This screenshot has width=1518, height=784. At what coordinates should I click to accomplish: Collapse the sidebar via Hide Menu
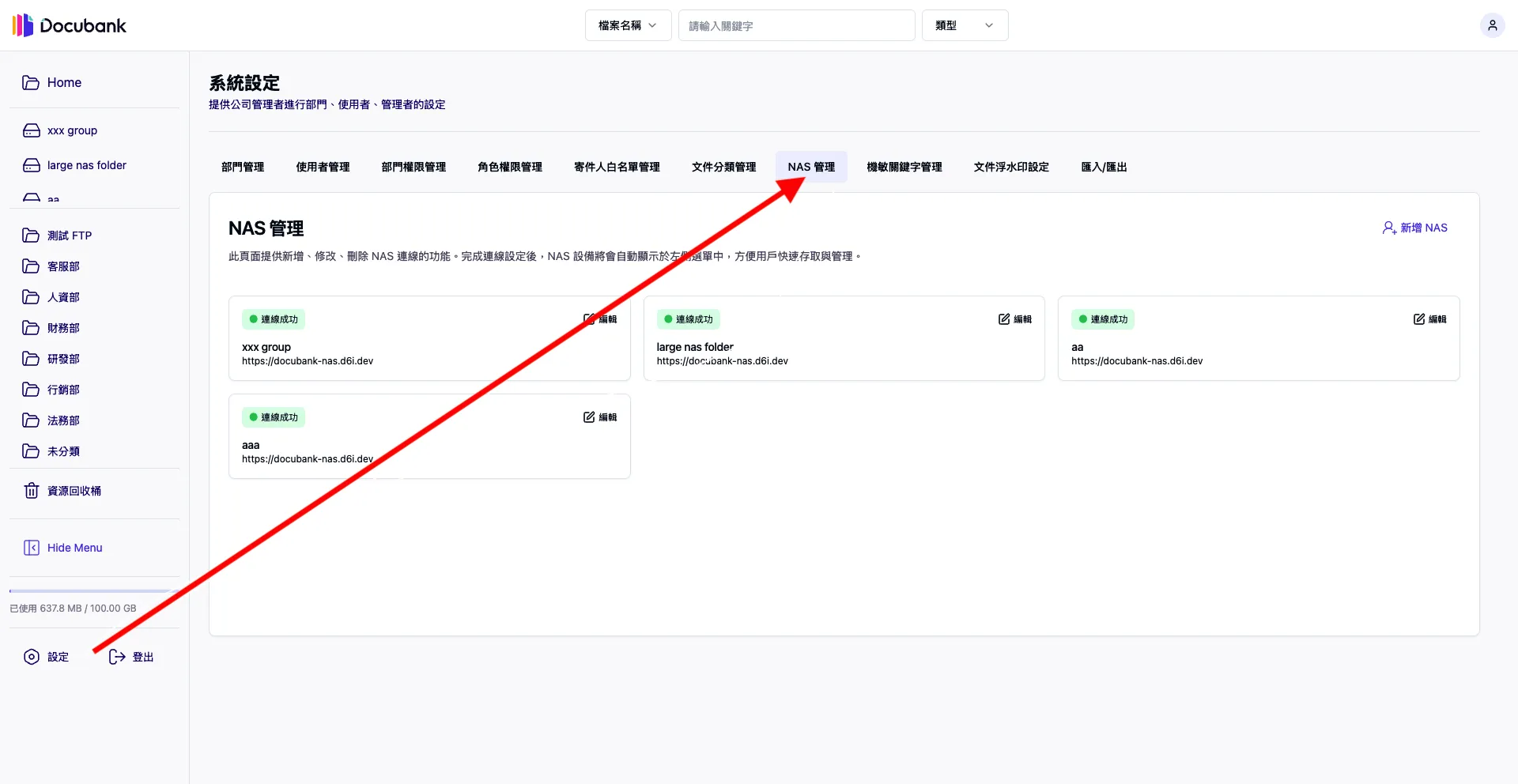(x=62, y=547)
